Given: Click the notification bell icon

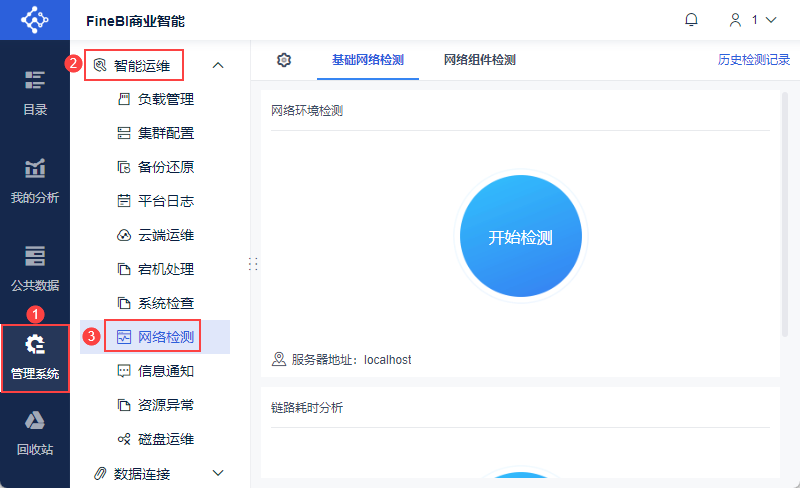Looking at the screenshot, I should pos(691,19).
